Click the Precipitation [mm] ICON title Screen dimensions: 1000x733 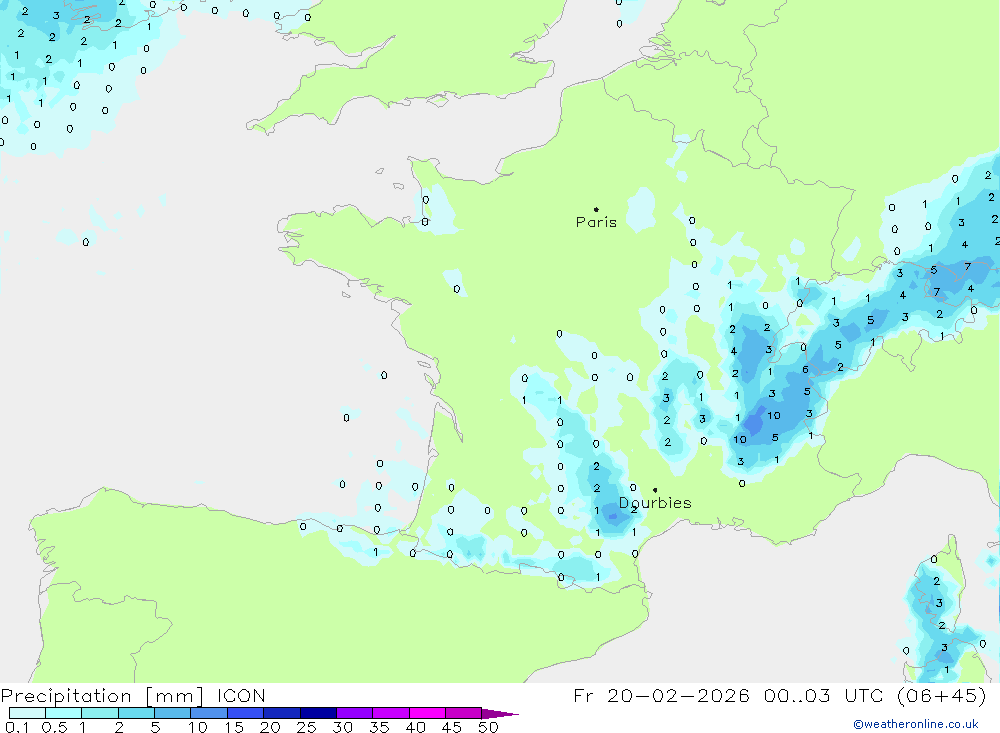point(133,695)
